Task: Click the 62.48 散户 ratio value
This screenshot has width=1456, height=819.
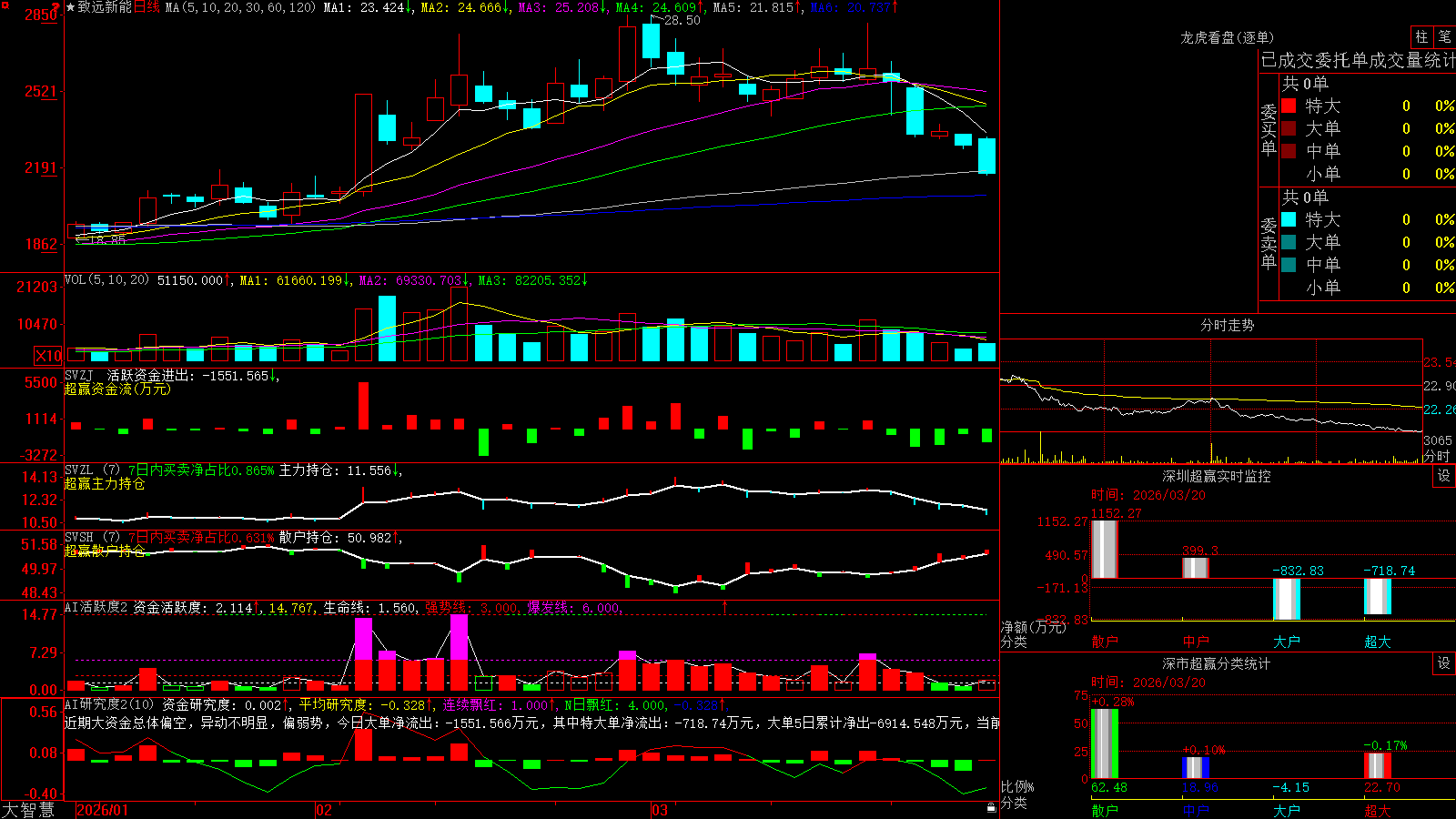Action: (x=1109, y=787)
